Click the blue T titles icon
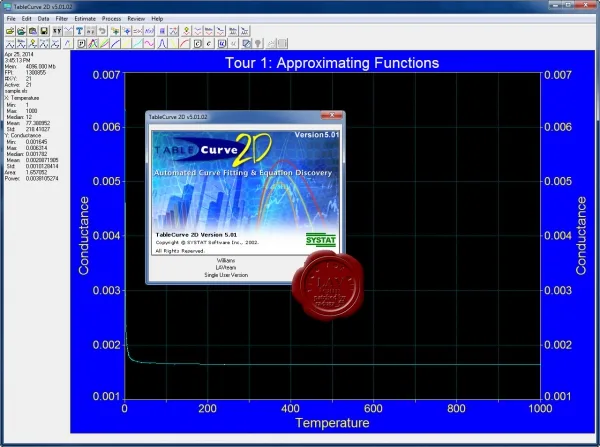The image size is (600, 447). [79, 31]
